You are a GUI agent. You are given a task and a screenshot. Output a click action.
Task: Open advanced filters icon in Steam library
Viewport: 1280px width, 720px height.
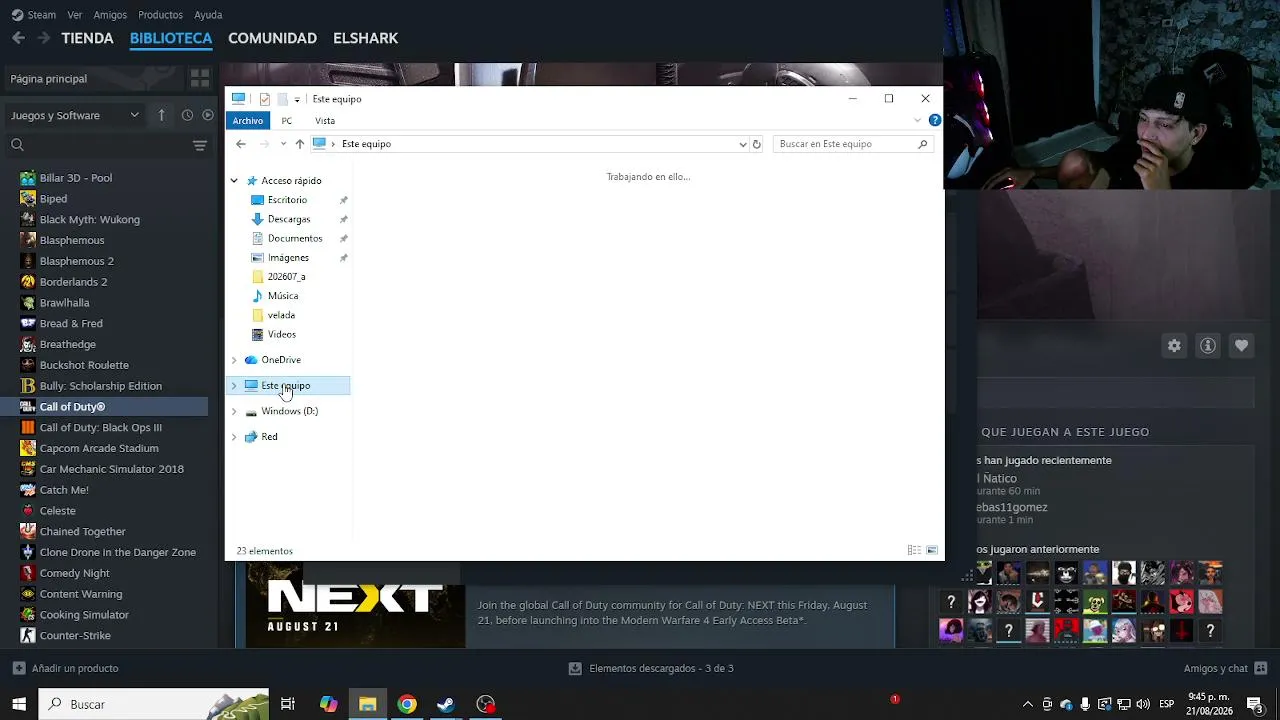click(200, 145)
